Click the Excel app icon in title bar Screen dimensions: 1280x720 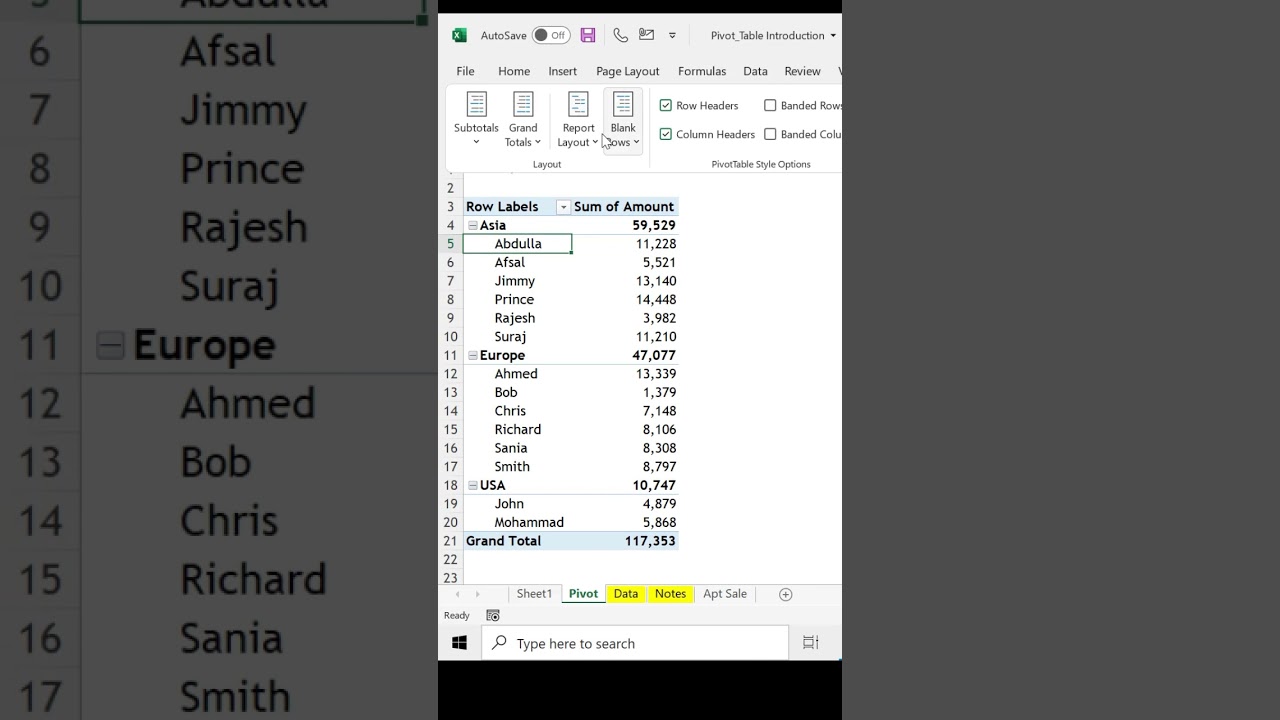tap(459, 35)
